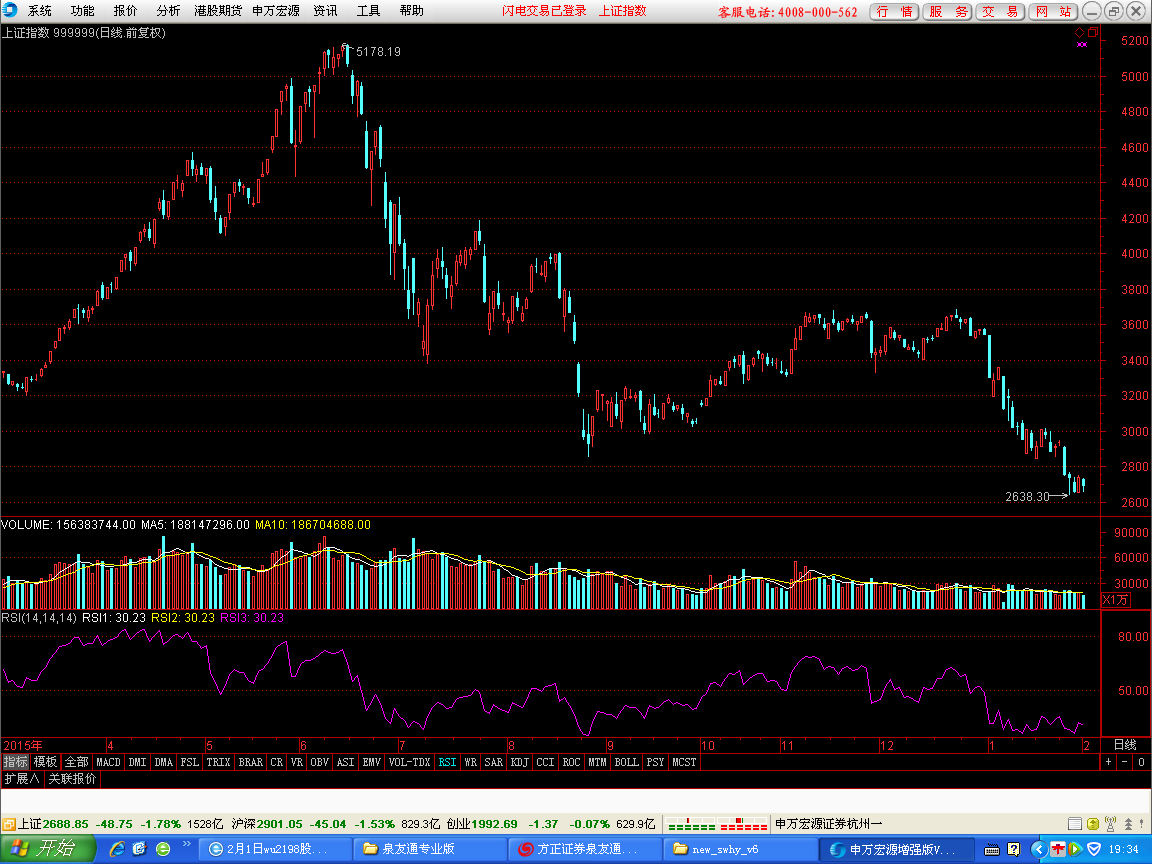Viewport: 1152px width, 864px height.
Task: Click the magenta marker icon near 5200
Action: [1081, 45]
